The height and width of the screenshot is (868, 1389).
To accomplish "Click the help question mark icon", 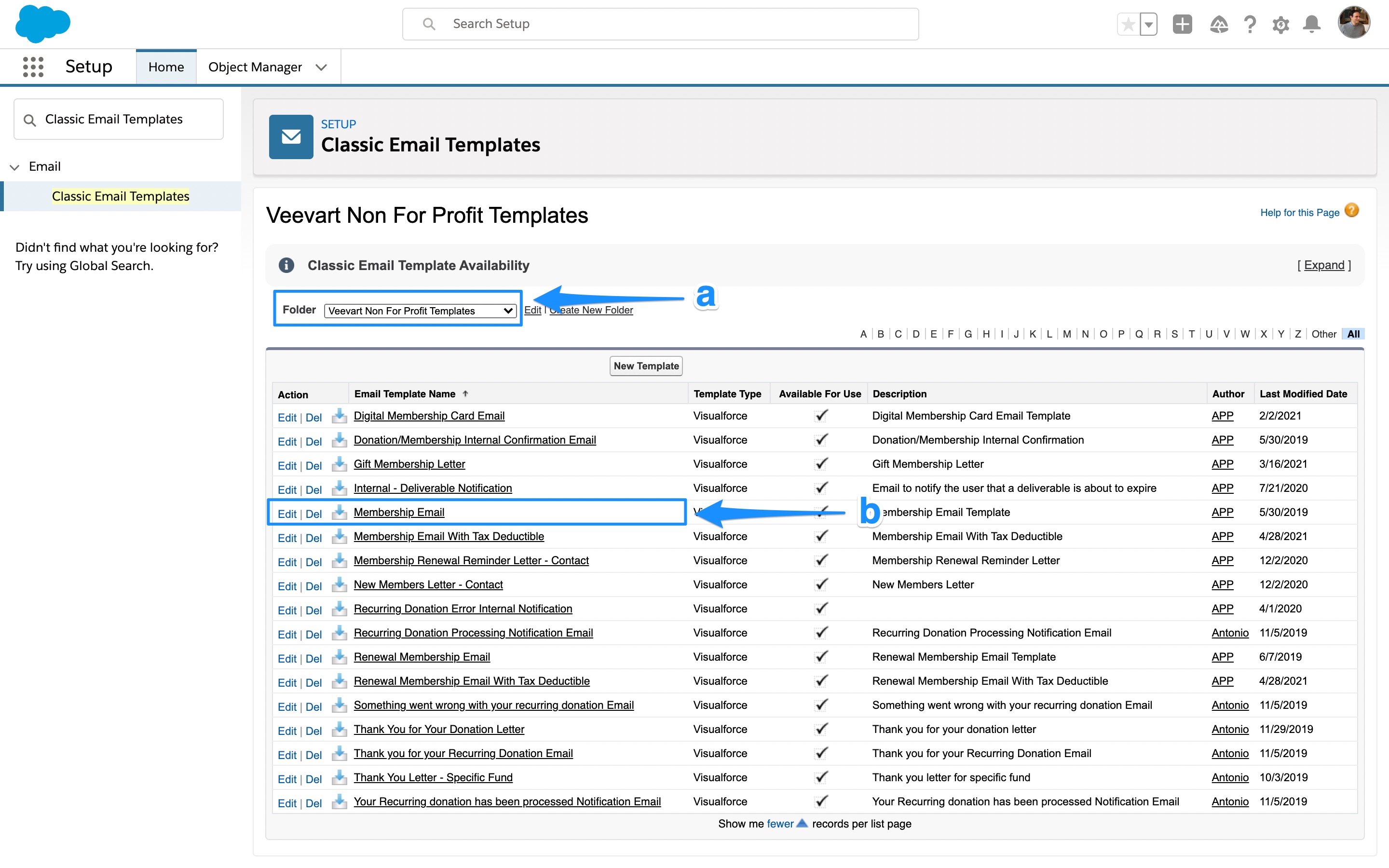I will 1251,24.
